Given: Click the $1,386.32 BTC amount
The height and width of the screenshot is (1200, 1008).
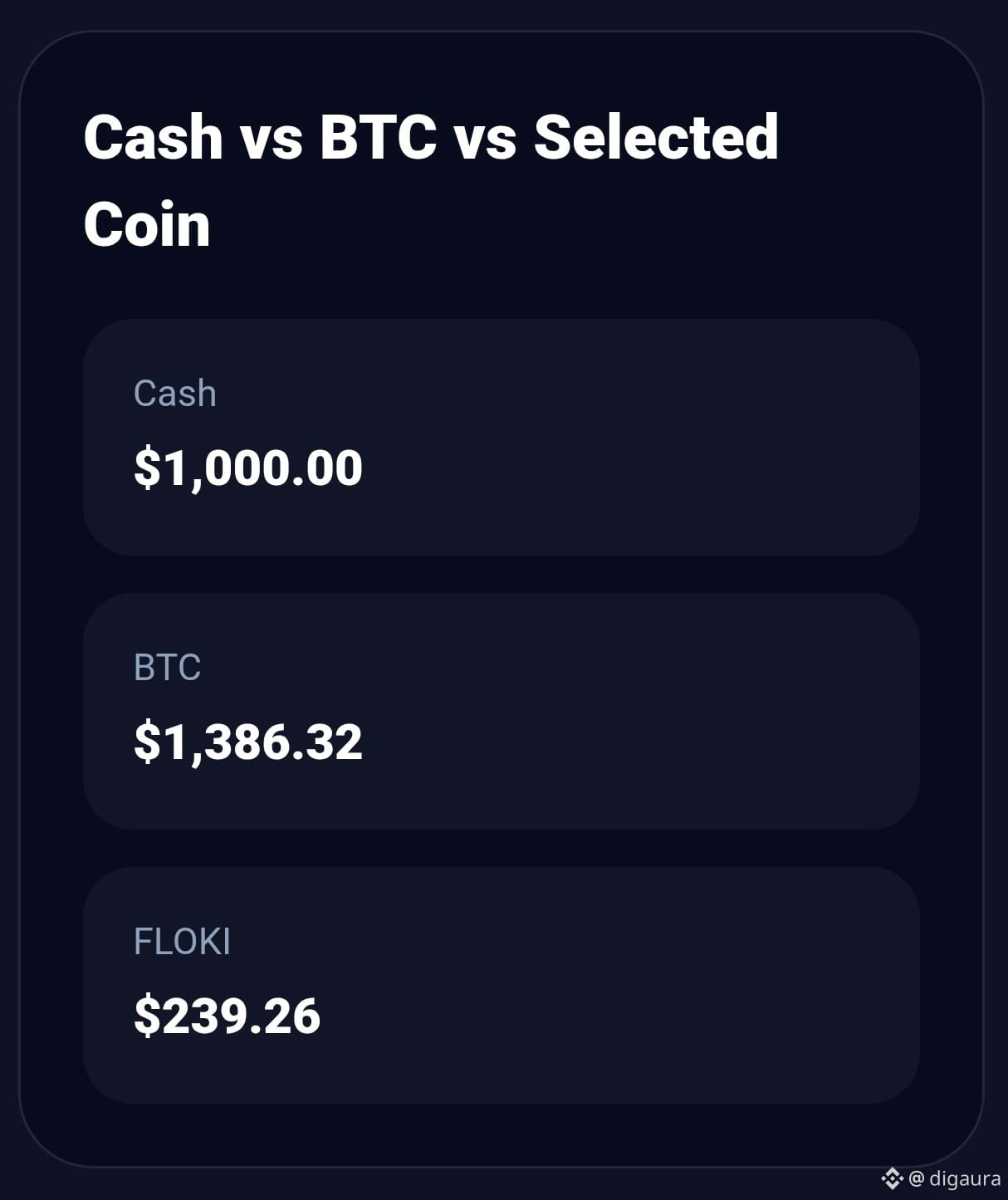Looking at the screenshot, I should coord(248,741).
